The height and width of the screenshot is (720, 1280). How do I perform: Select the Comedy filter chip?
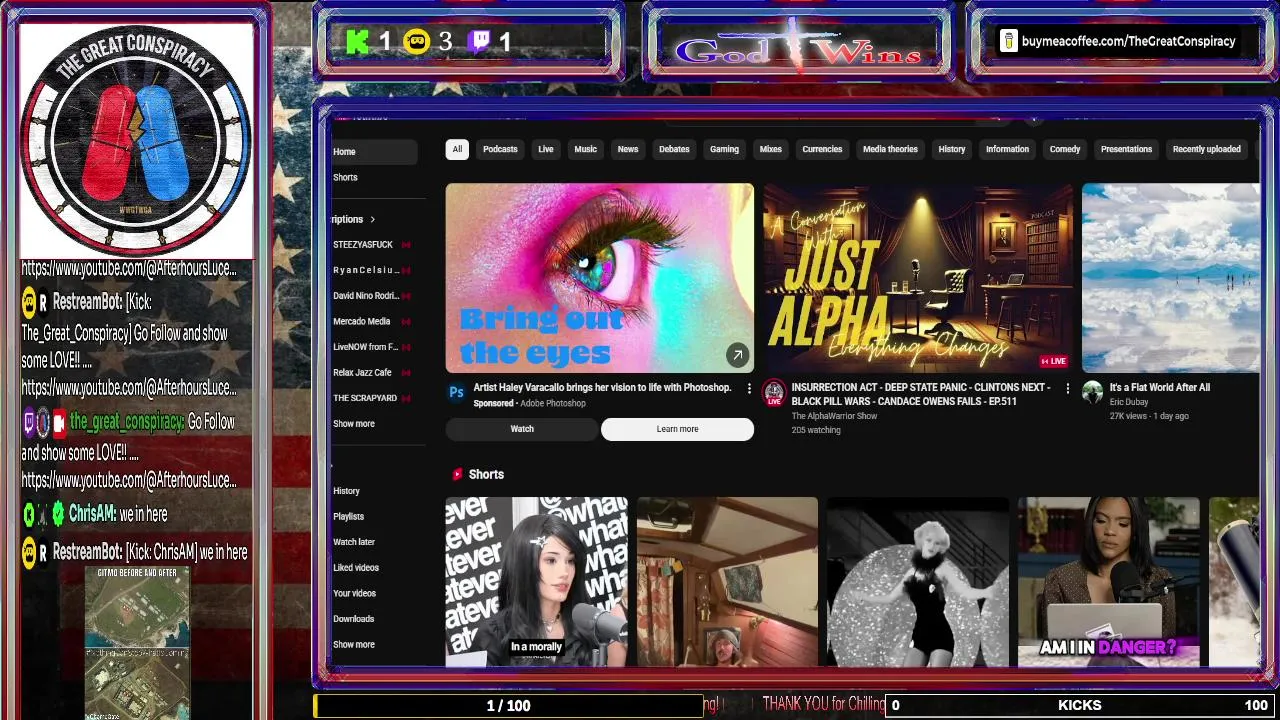pyautogui.click(x=1064, y=149)
